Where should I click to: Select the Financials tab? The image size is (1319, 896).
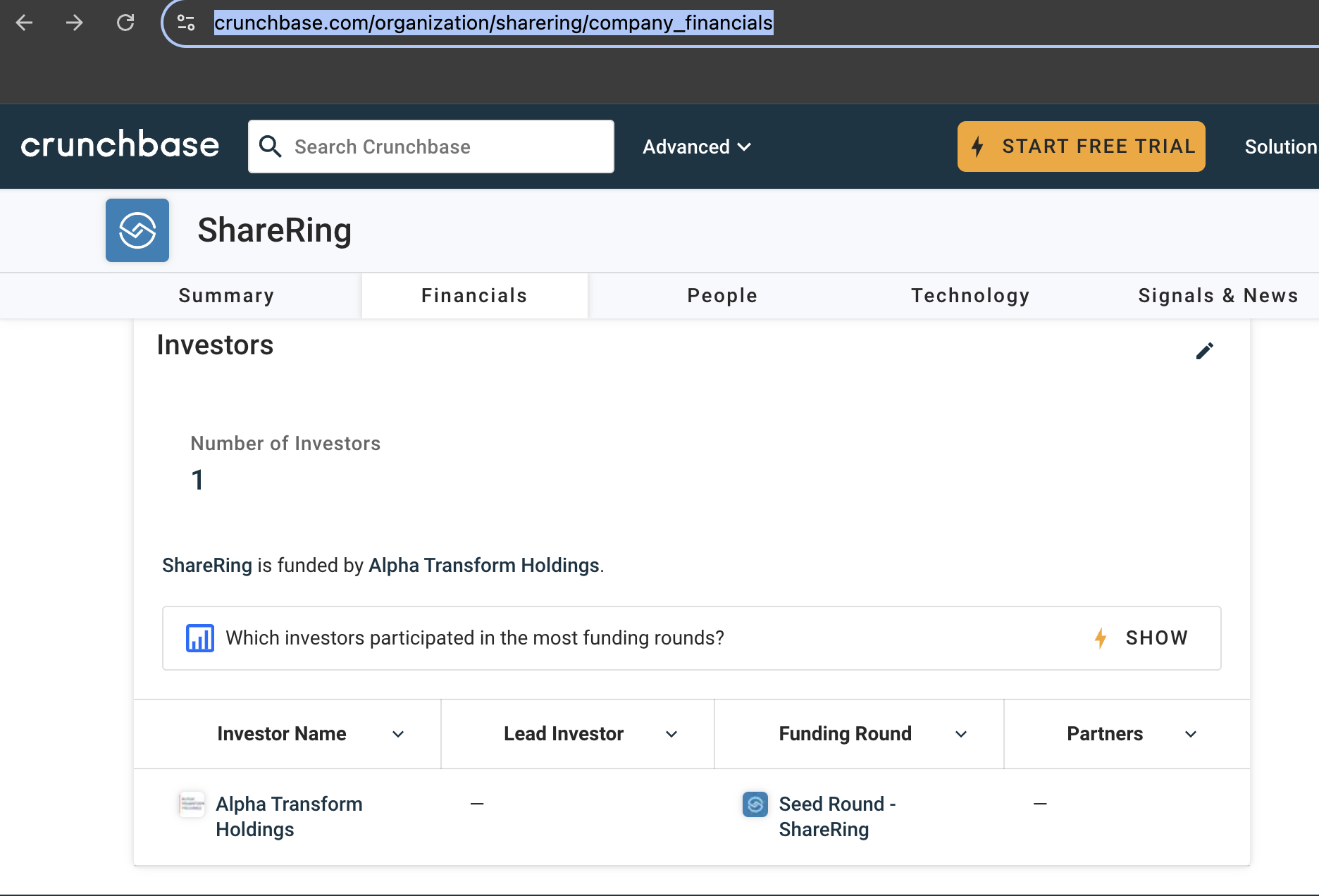pos(474,296)
